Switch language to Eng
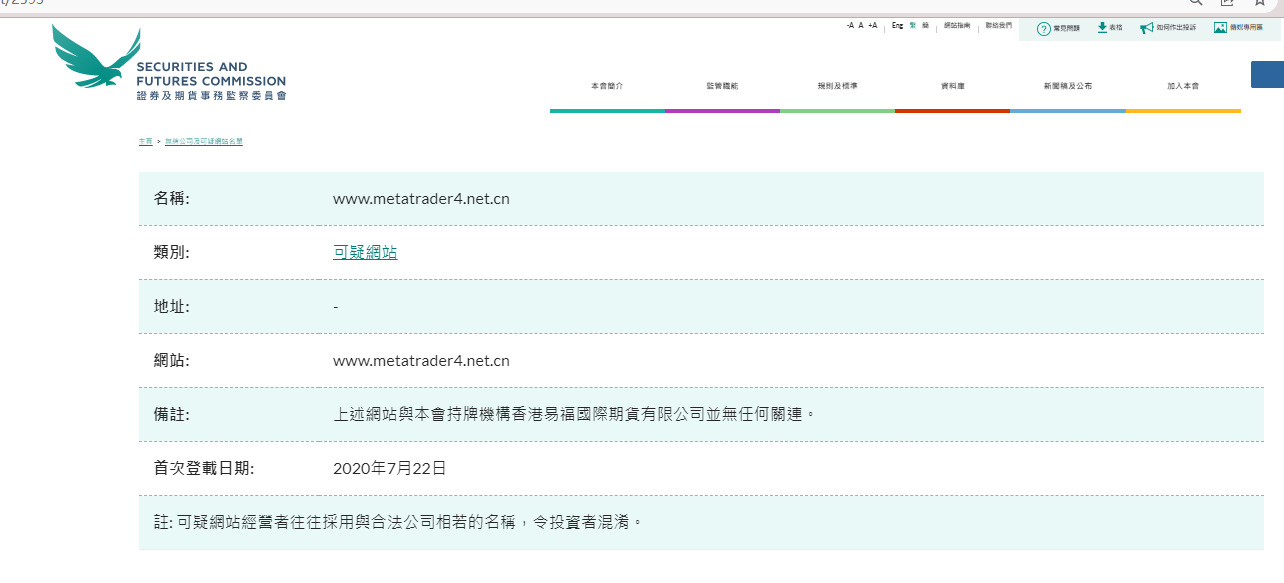This screenshot has height=583, width=1284. pos(897,25)
